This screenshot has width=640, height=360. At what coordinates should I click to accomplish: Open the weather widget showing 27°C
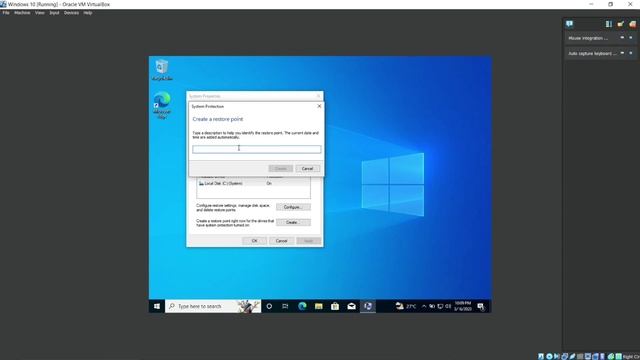(x=406, y=306)
